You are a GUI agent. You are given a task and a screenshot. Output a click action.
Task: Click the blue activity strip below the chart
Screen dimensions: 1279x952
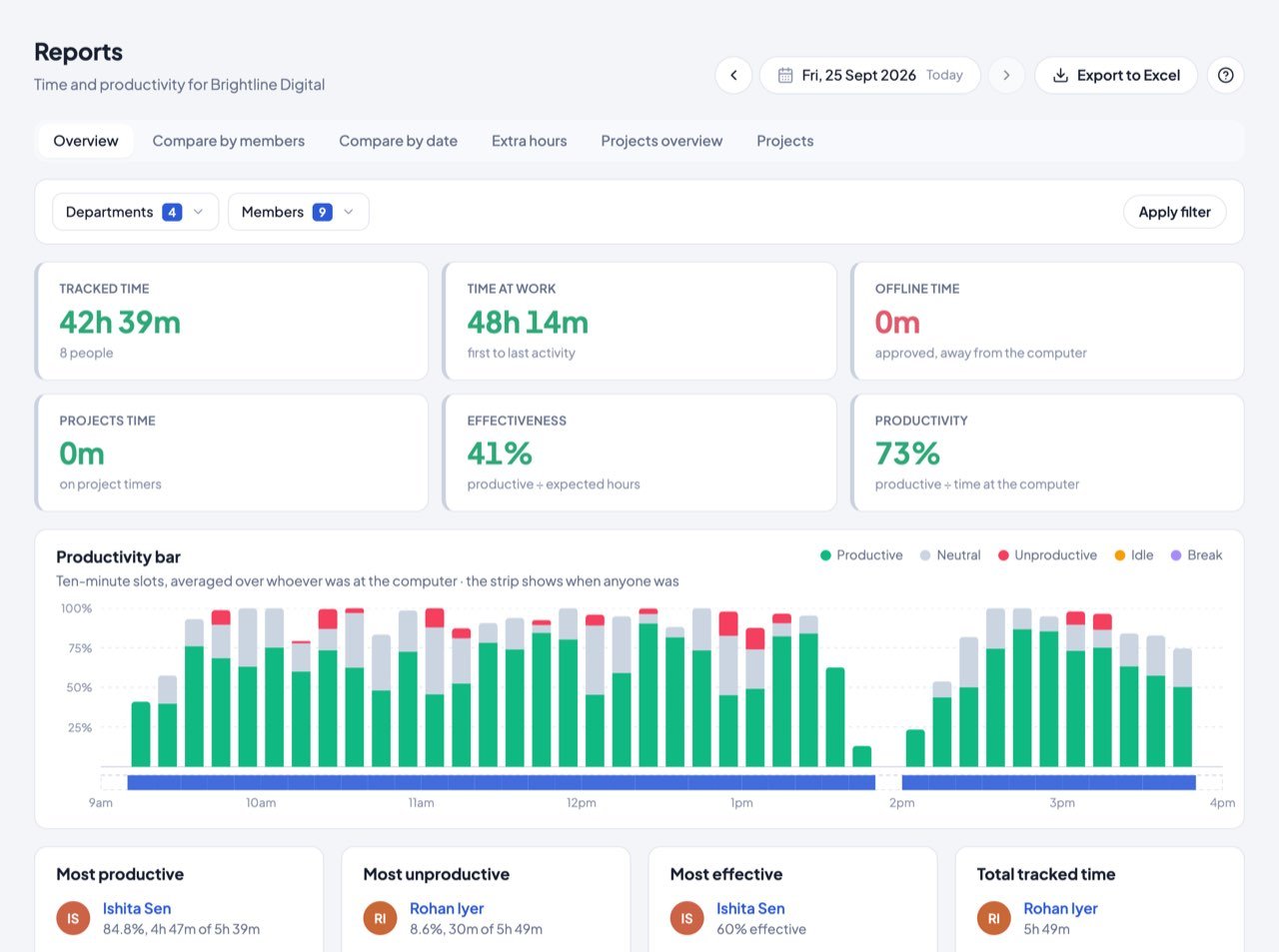click(x=661, y=782)
